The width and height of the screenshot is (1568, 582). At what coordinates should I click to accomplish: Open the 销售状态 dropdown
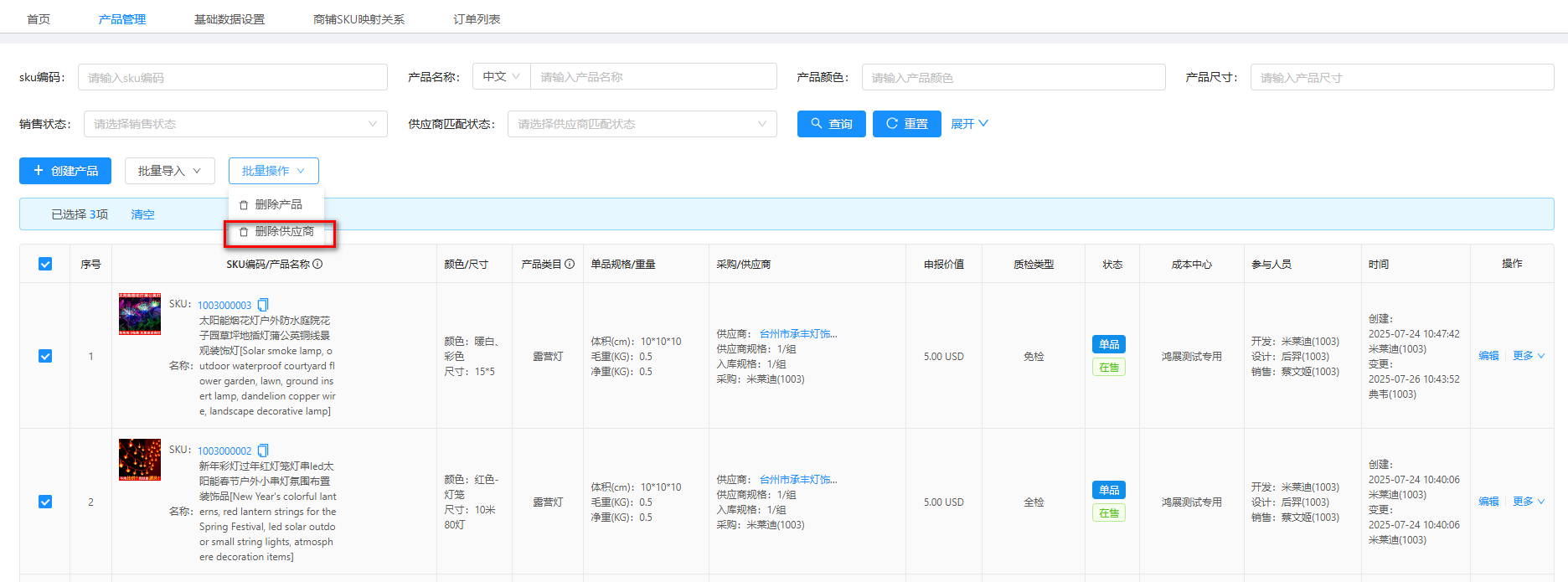pos(235,124)
